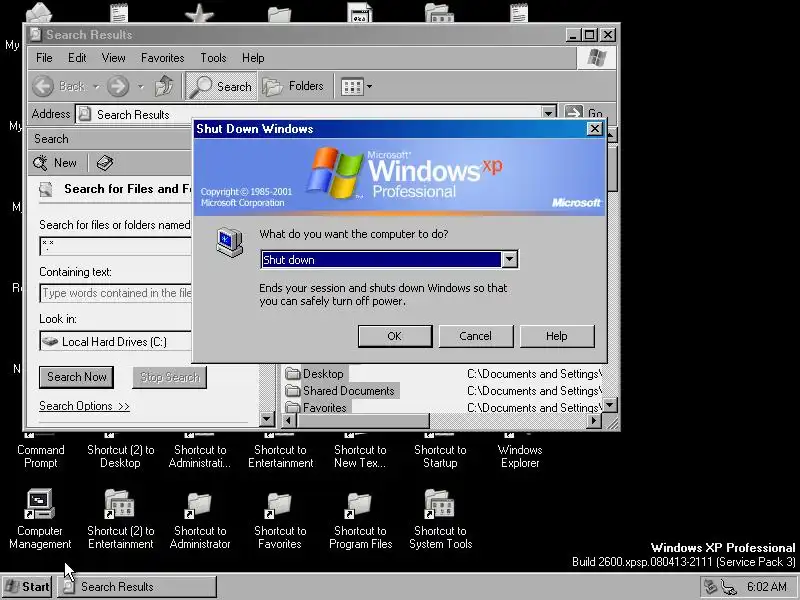
Task: Select Shortcut to Administrator desktop icon
Action: [199, 504]
